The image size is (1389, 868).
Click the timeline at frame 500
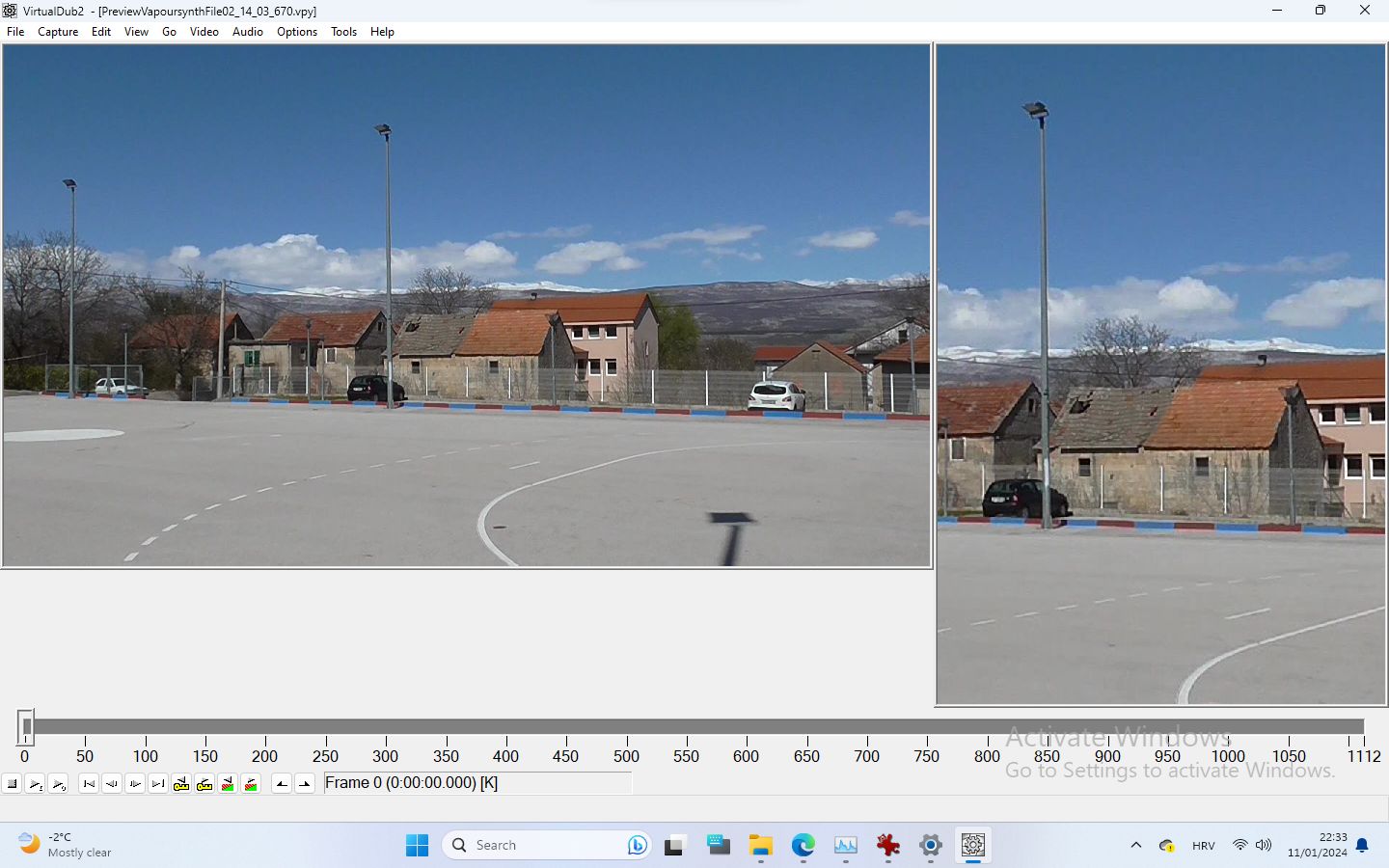click(x=626, y=727)
